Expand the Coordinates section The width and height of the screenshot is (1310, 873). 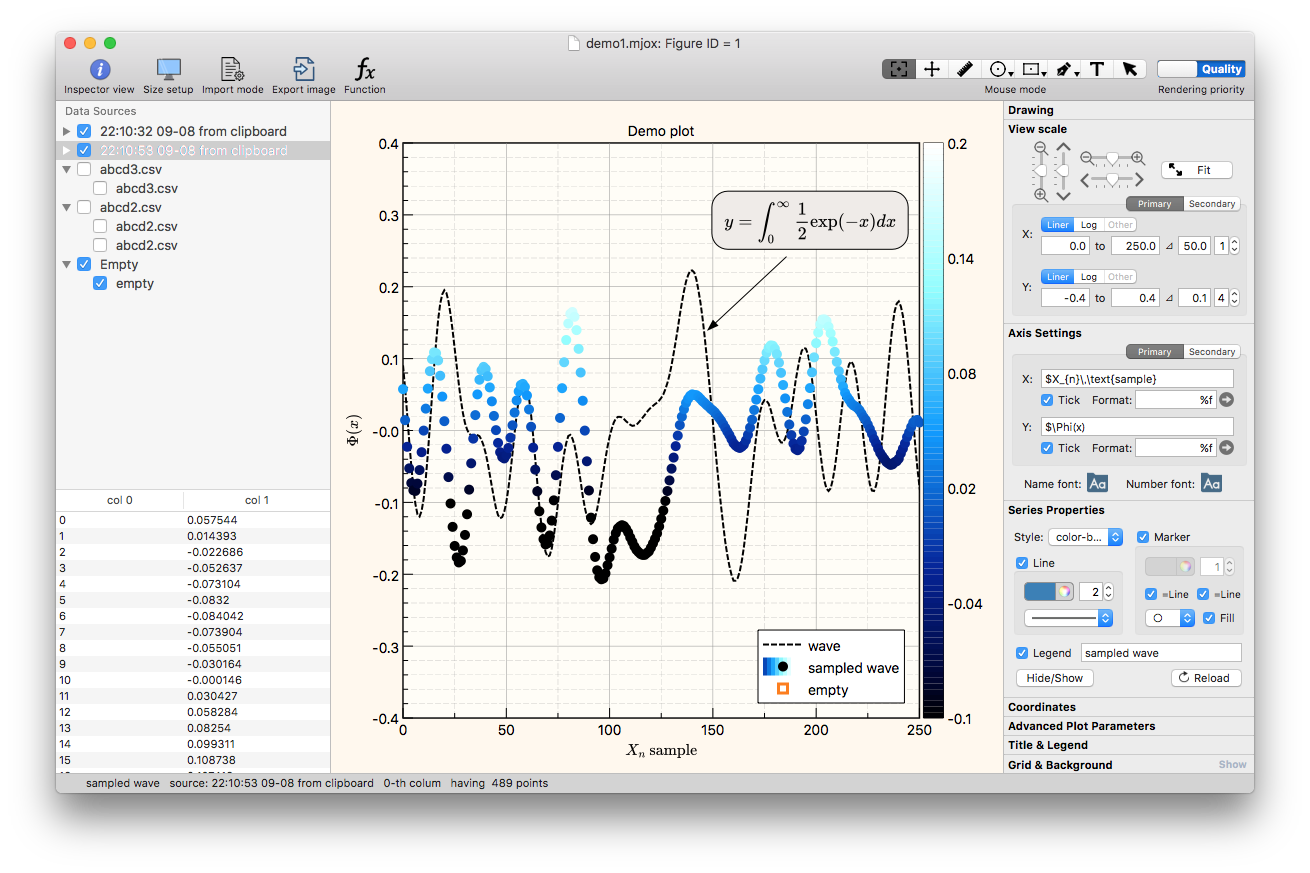(x=1041, y=707)
